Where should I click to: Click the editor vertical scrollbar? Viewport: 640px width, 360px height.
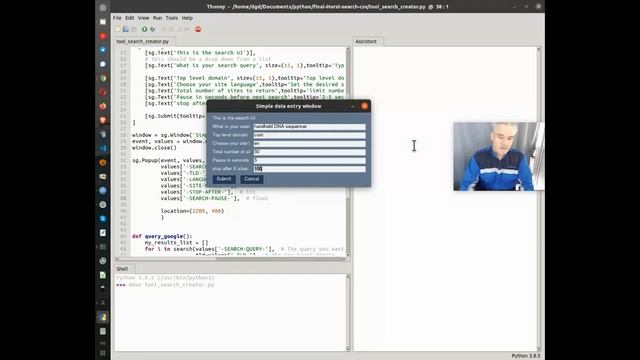(x=348, y=153)
